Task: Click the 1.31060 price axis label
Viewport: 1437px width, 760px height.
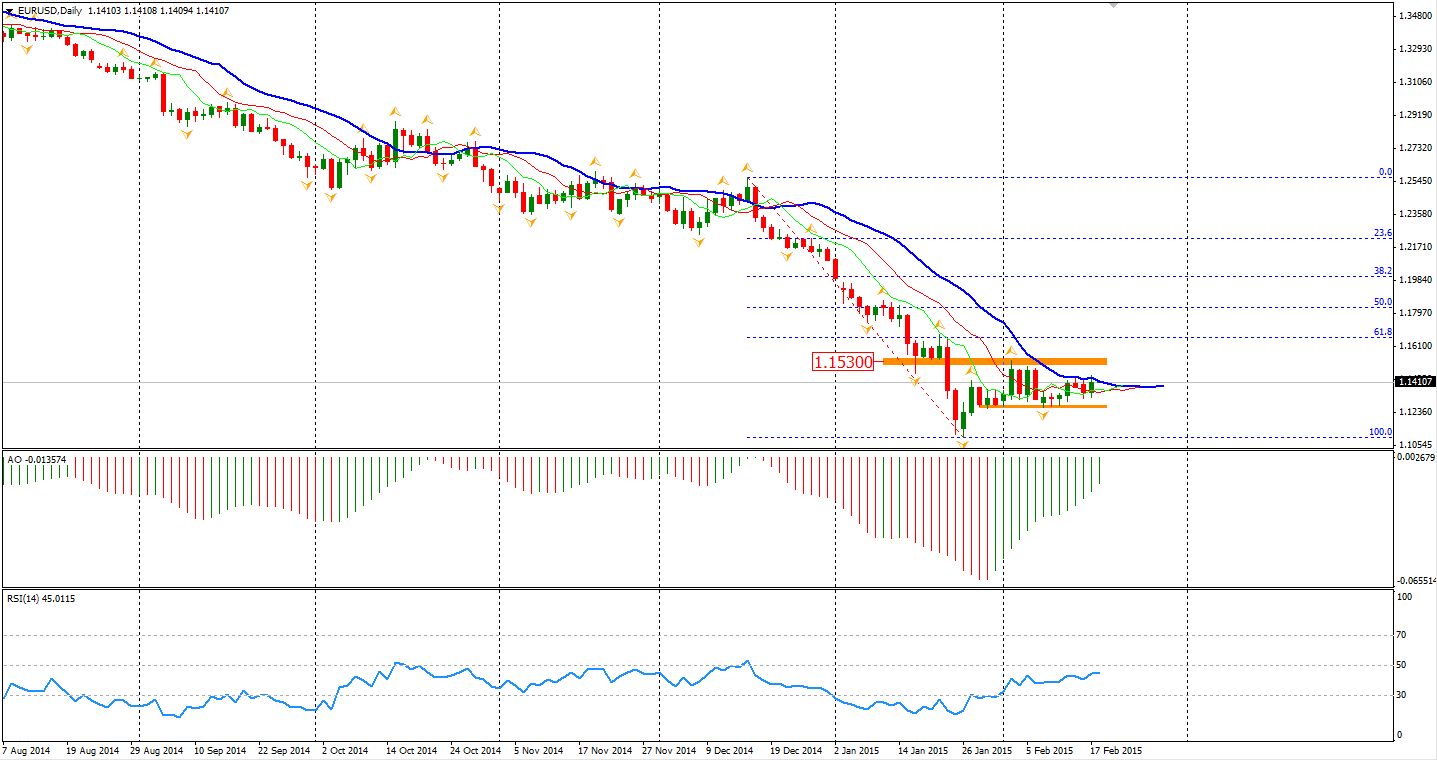Action: [x=1415, y=82]
